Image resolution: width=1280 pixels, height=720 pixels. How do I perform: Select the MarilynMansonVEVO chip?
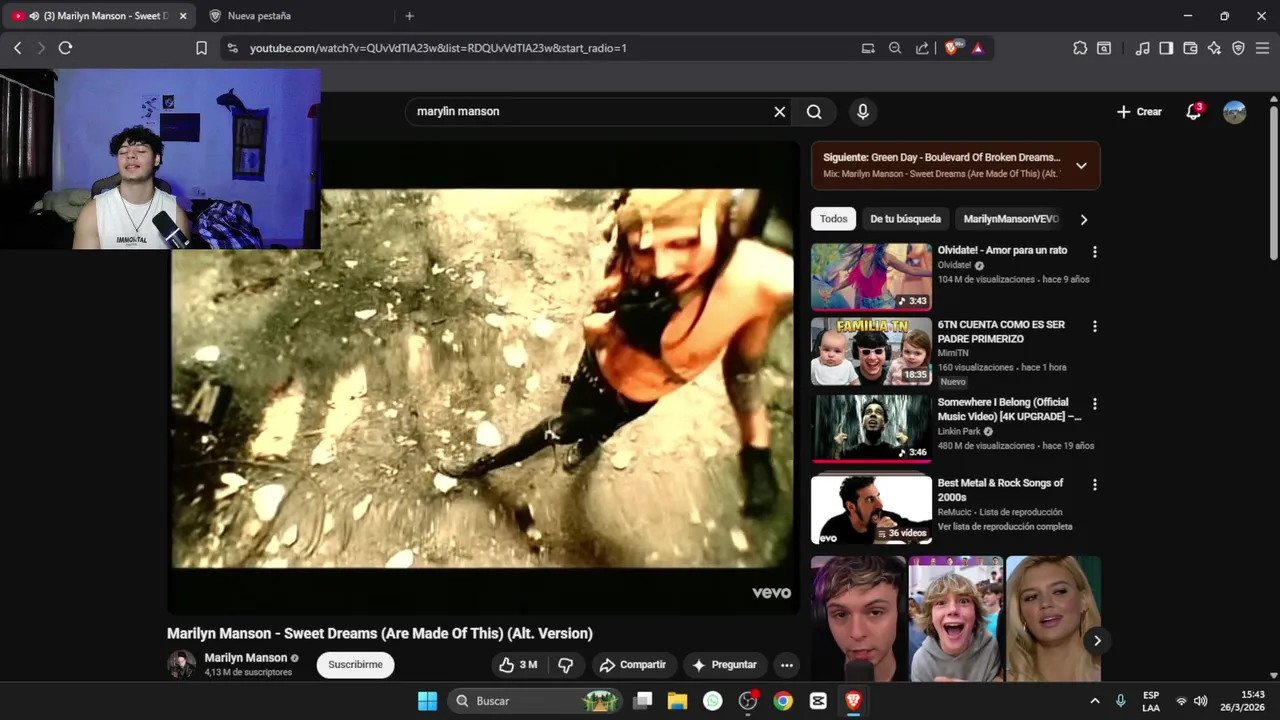pos(1011,219)
